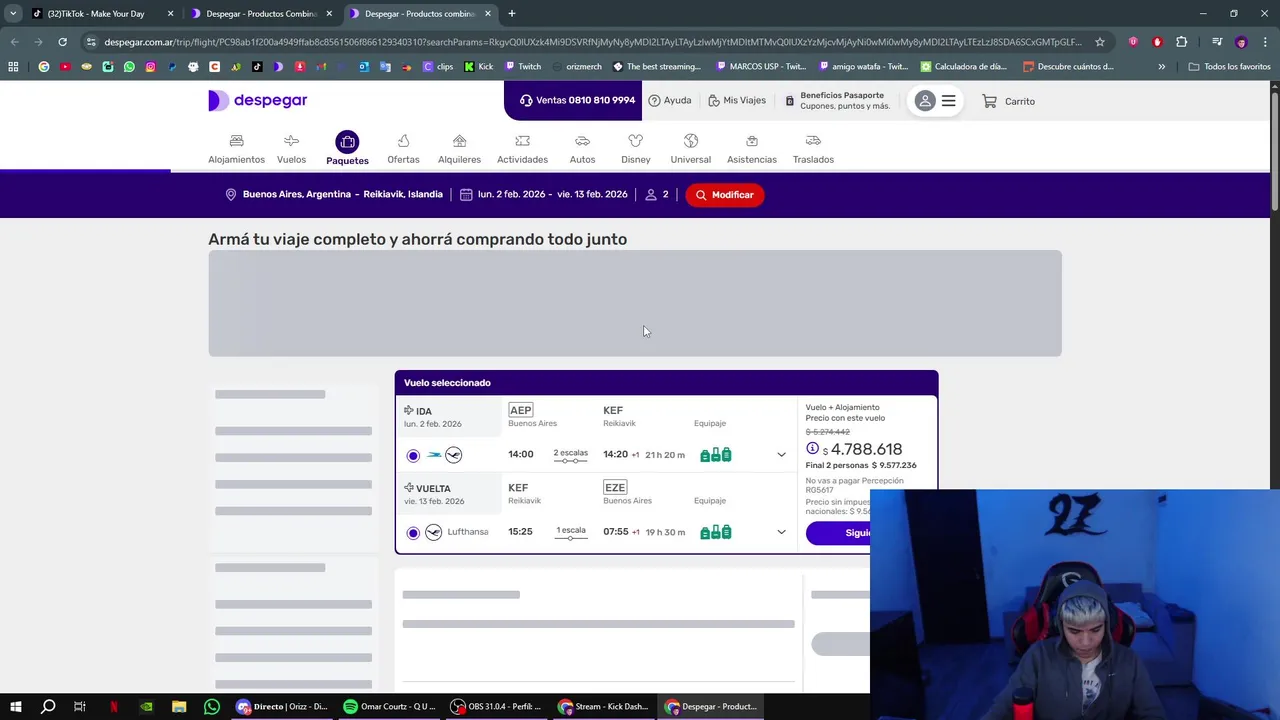Expand the VUELTA flight details chevron
Viewport: 1280px width, 720px height.
(x=781, y=532)
